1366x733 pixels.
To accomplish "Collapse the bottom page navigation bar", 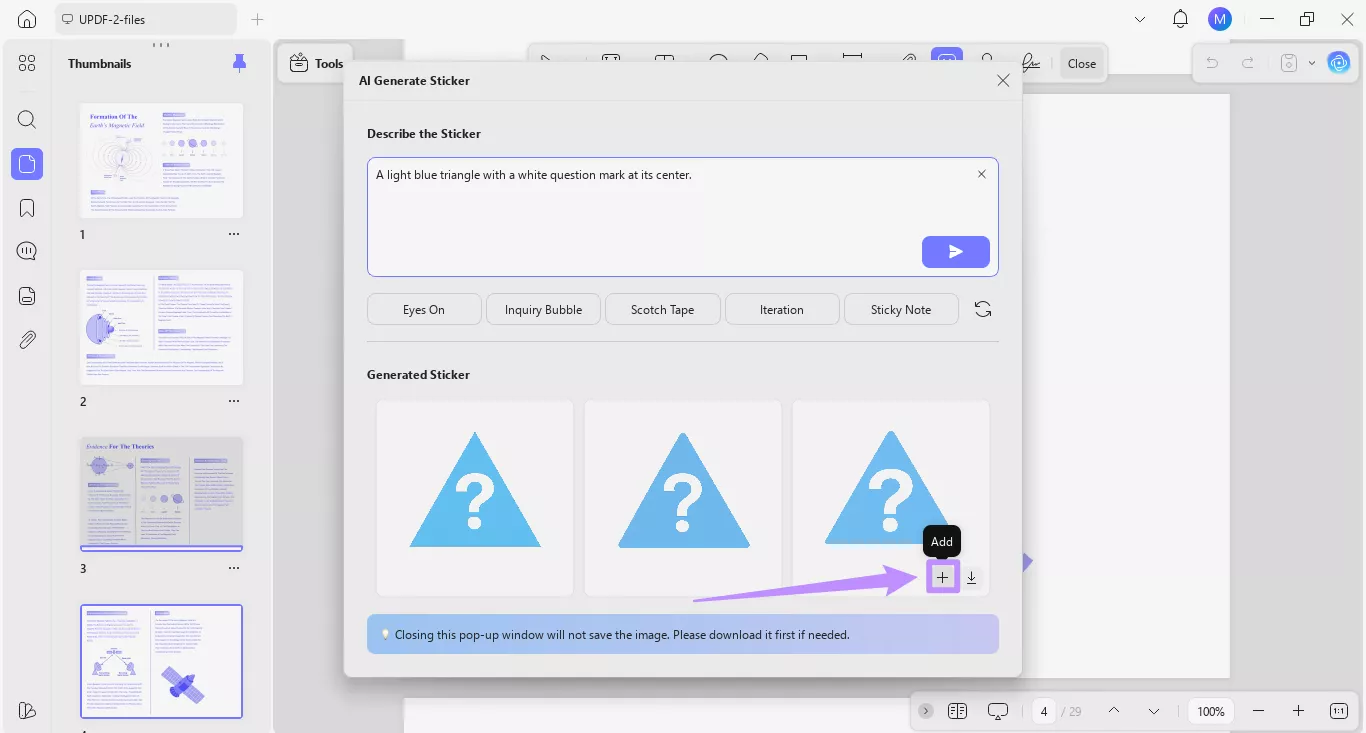I will pyautogui.click(x=926, y=711).
